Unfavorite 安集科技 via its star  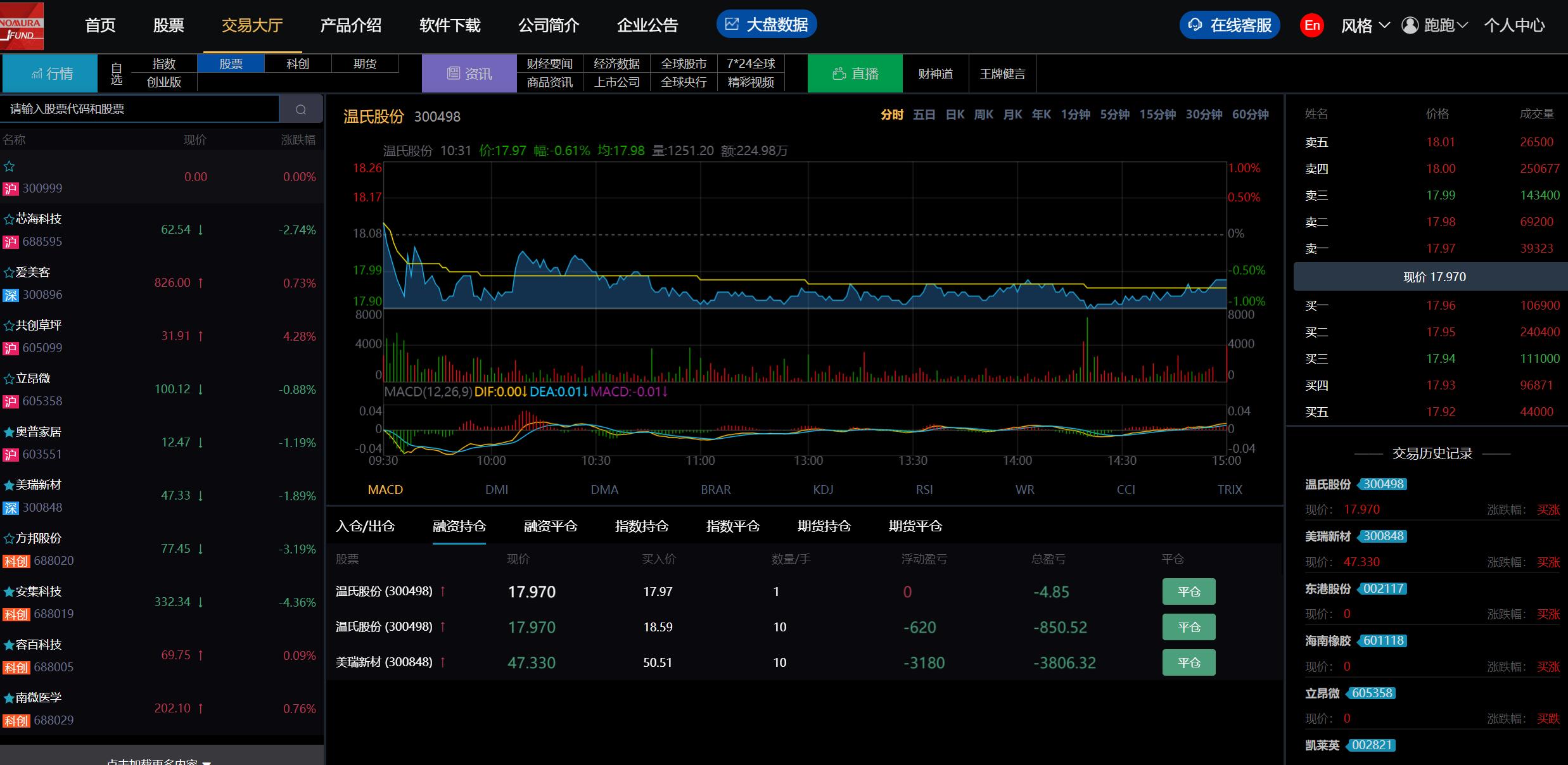(9, 591)
